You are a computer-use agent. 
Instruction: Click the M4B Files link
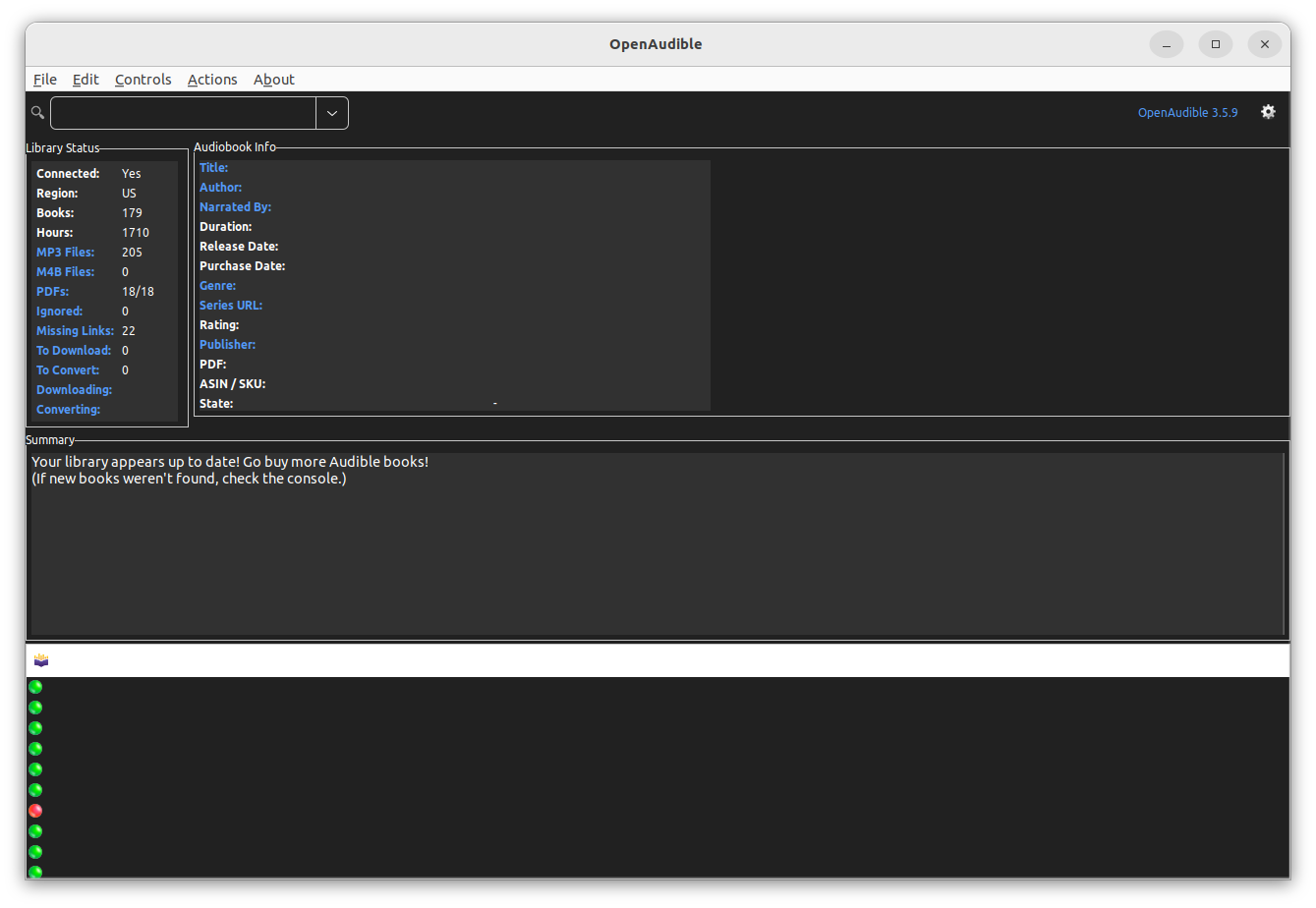coord(66,272)
